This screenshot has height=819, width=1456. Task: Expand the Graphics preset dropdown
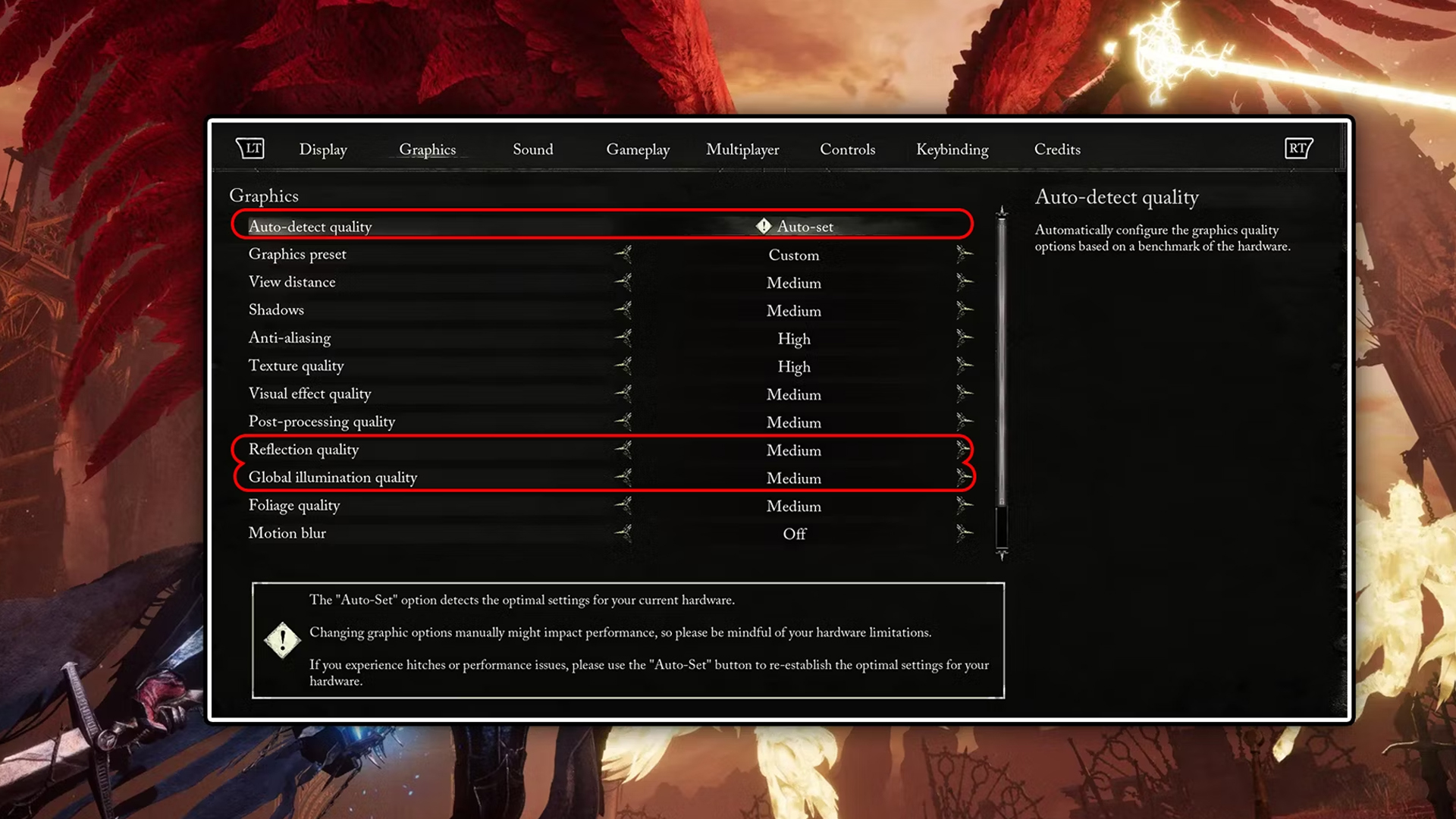tap(962, 254)
